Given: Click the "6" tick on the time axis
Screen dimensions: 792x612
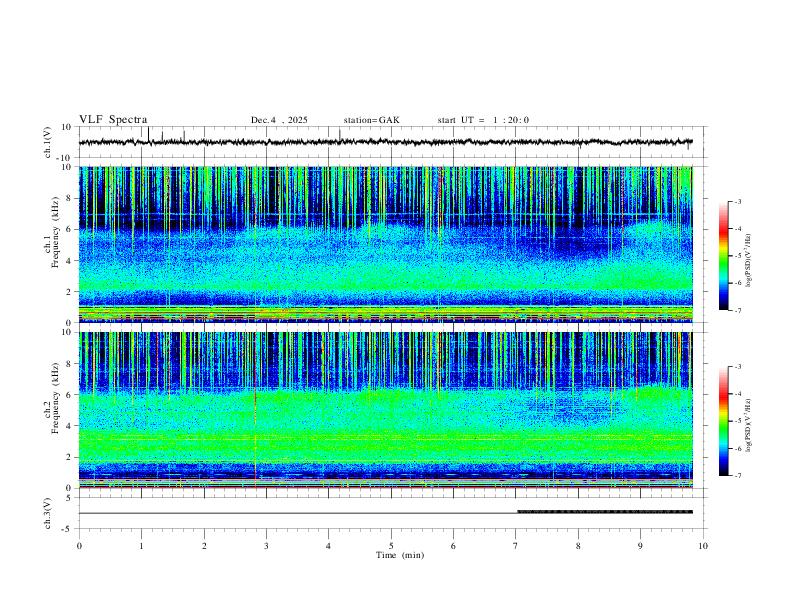Looking at the screenshot, I should click(453, 546).
